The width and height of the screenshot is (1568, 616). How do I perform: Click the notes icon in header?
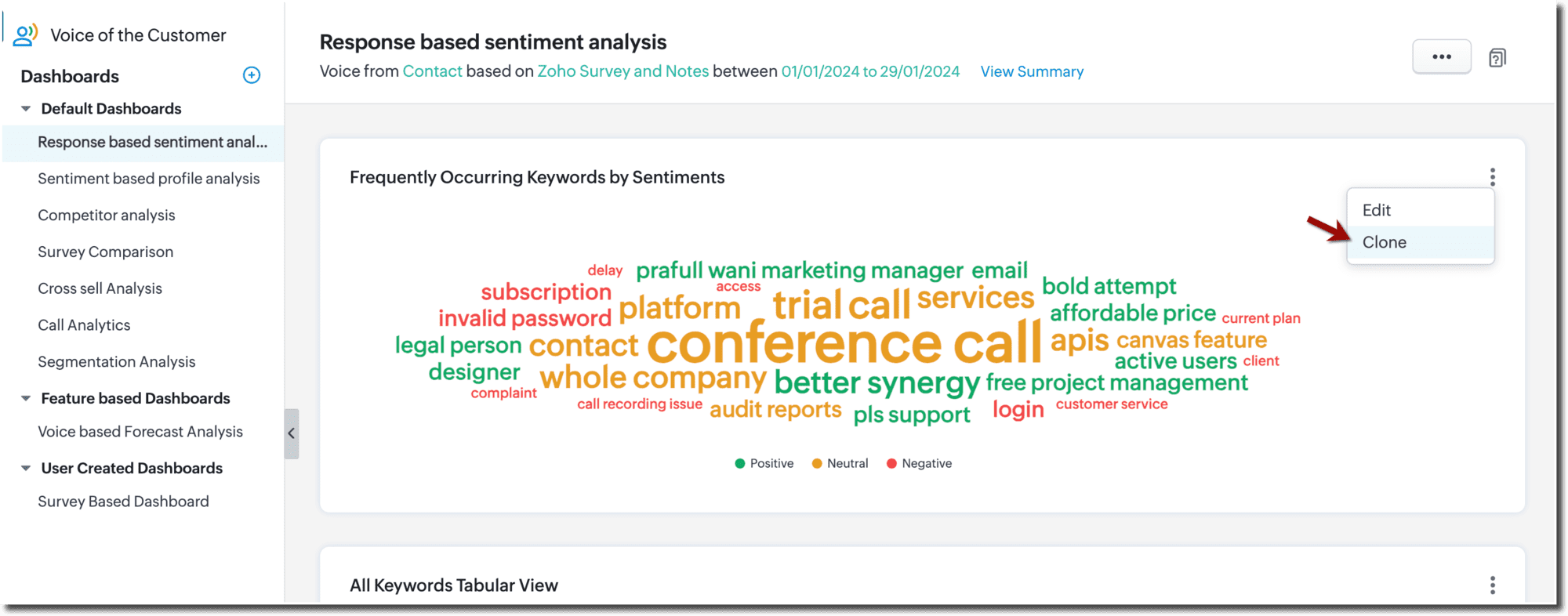pyautogui.click(x=1497, y=58)
